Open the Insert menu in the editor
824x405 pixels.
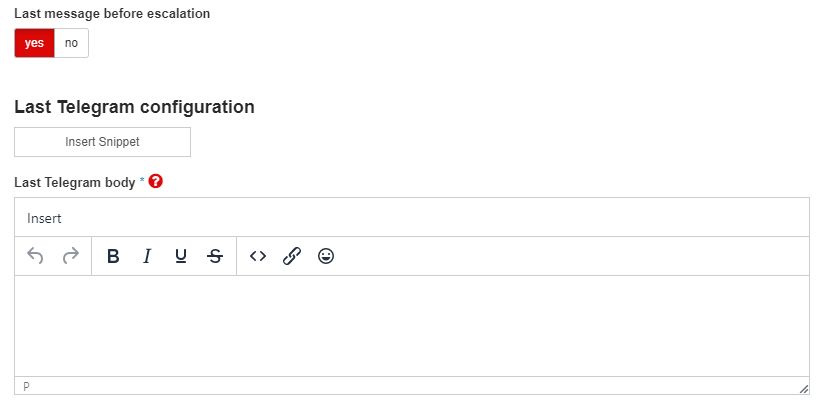coord(45,218)
